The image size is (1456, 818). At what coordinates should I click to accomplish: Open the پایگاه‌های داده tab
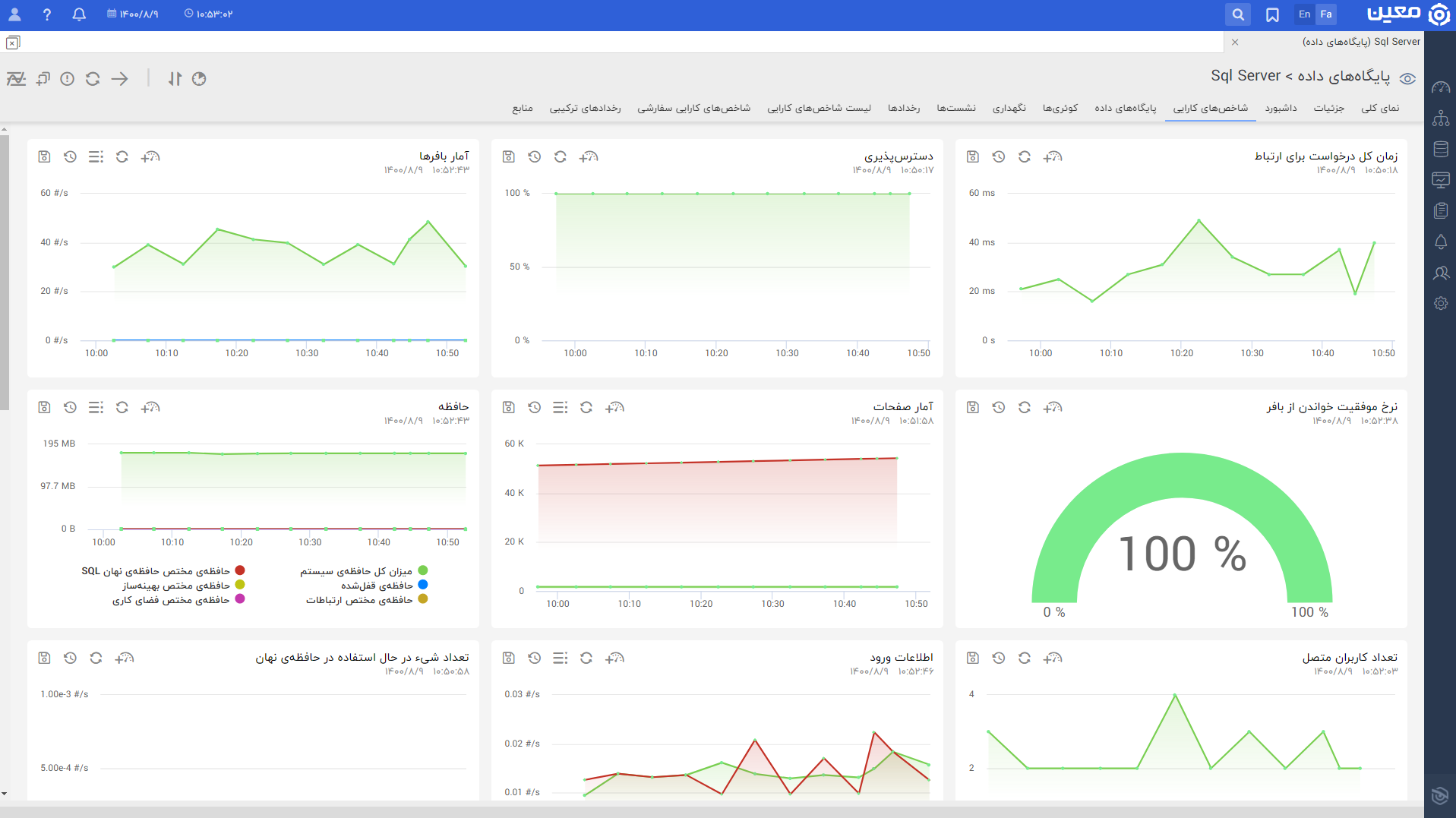pyautogui.click(x=1125, y=108)
